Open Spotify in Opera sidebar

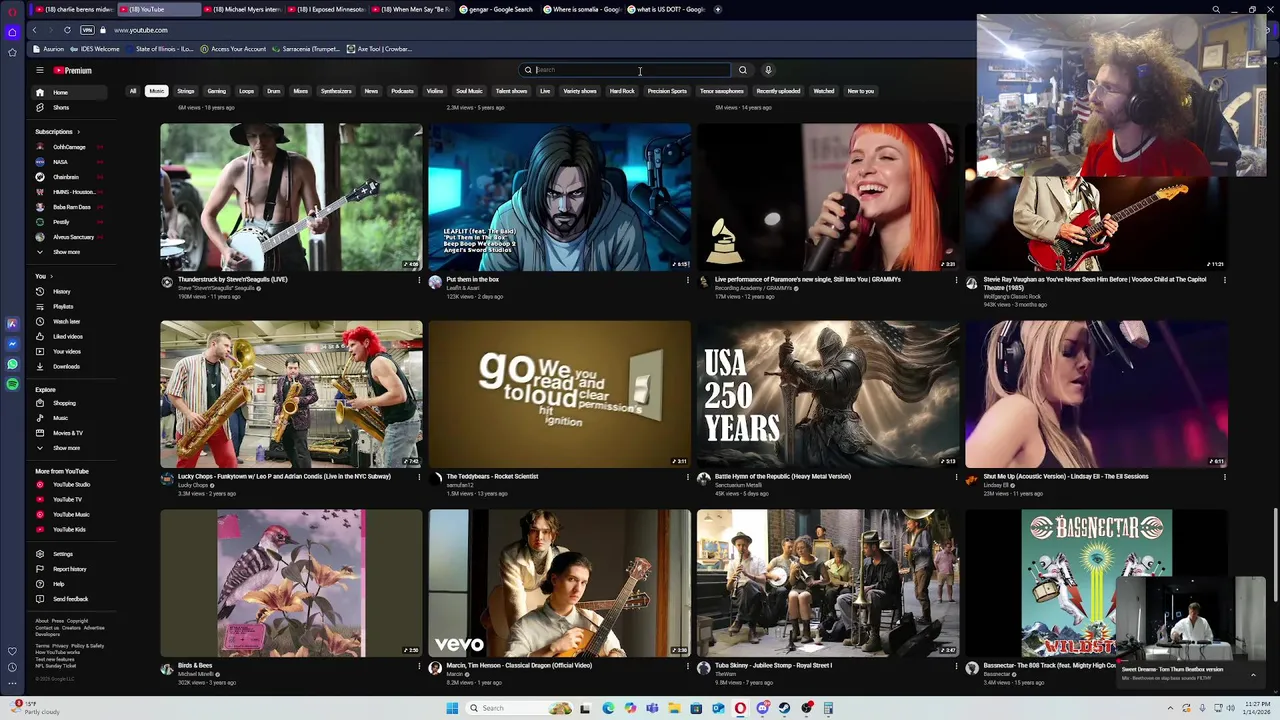[12, 384]
